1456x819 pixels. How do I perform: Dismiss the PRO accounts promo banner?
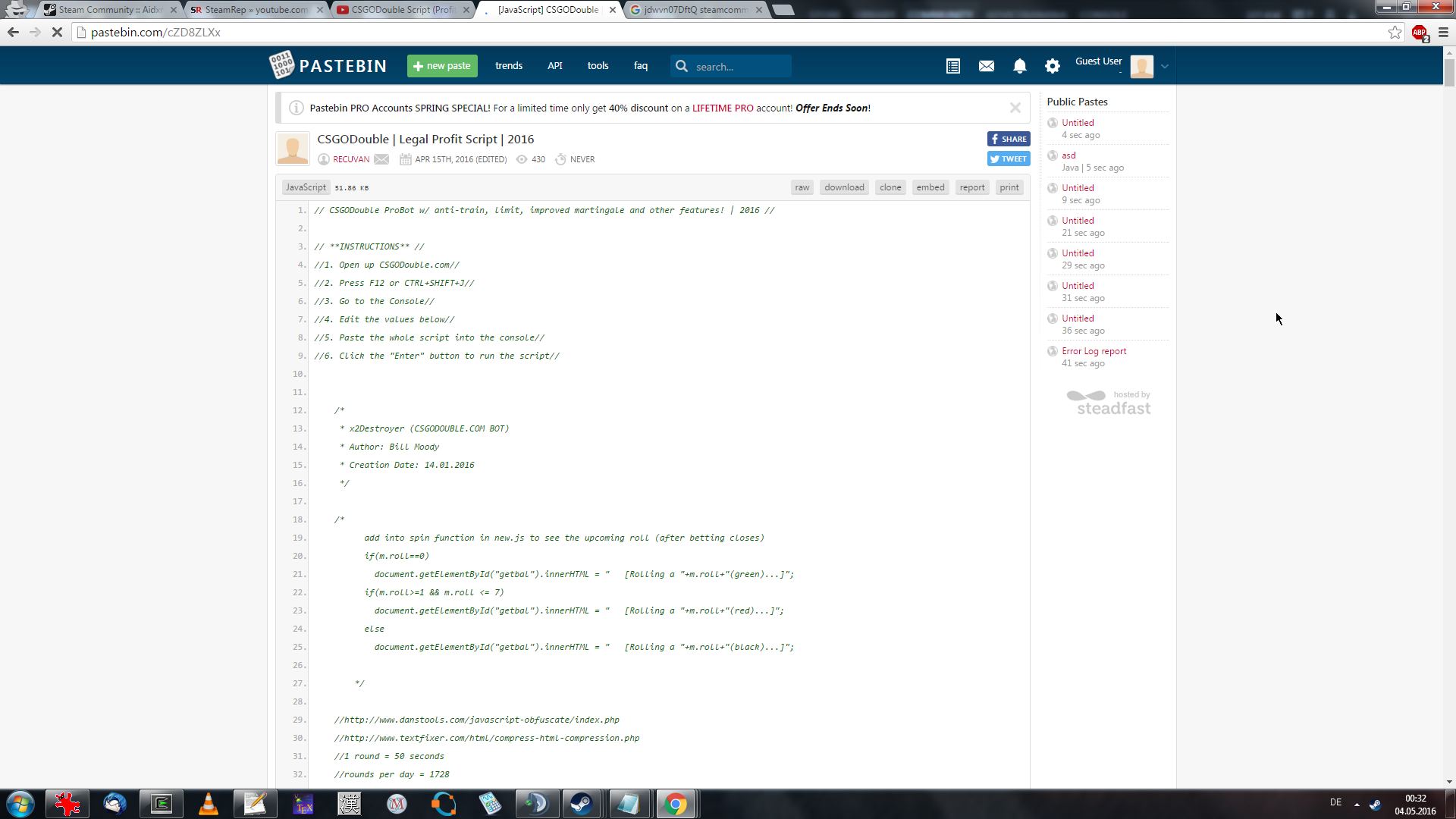click(x=1015, y=108)
